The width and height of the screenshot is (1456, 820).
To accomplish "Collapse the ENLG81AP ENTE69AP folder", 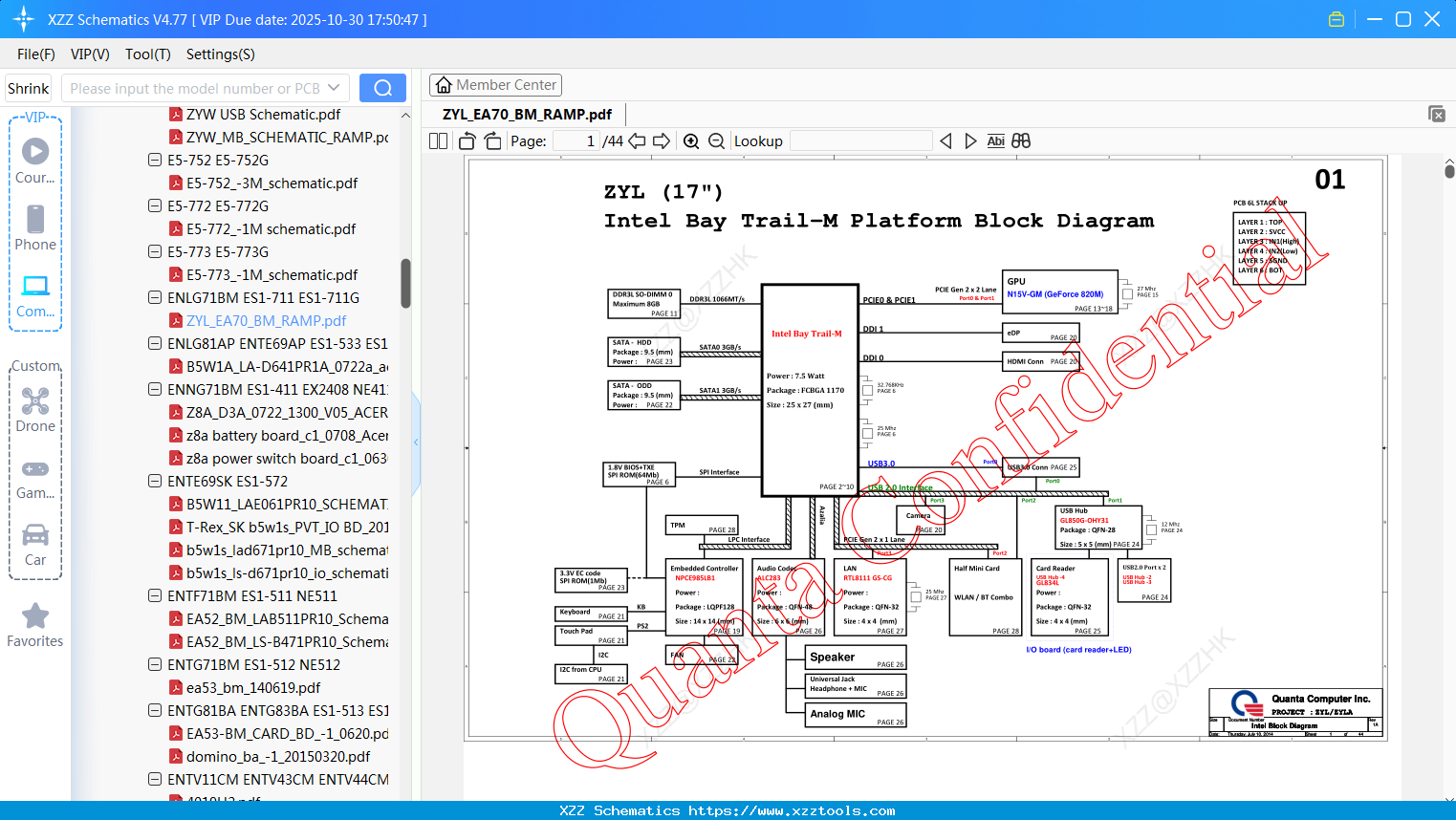I will click(x=155, y=344).
